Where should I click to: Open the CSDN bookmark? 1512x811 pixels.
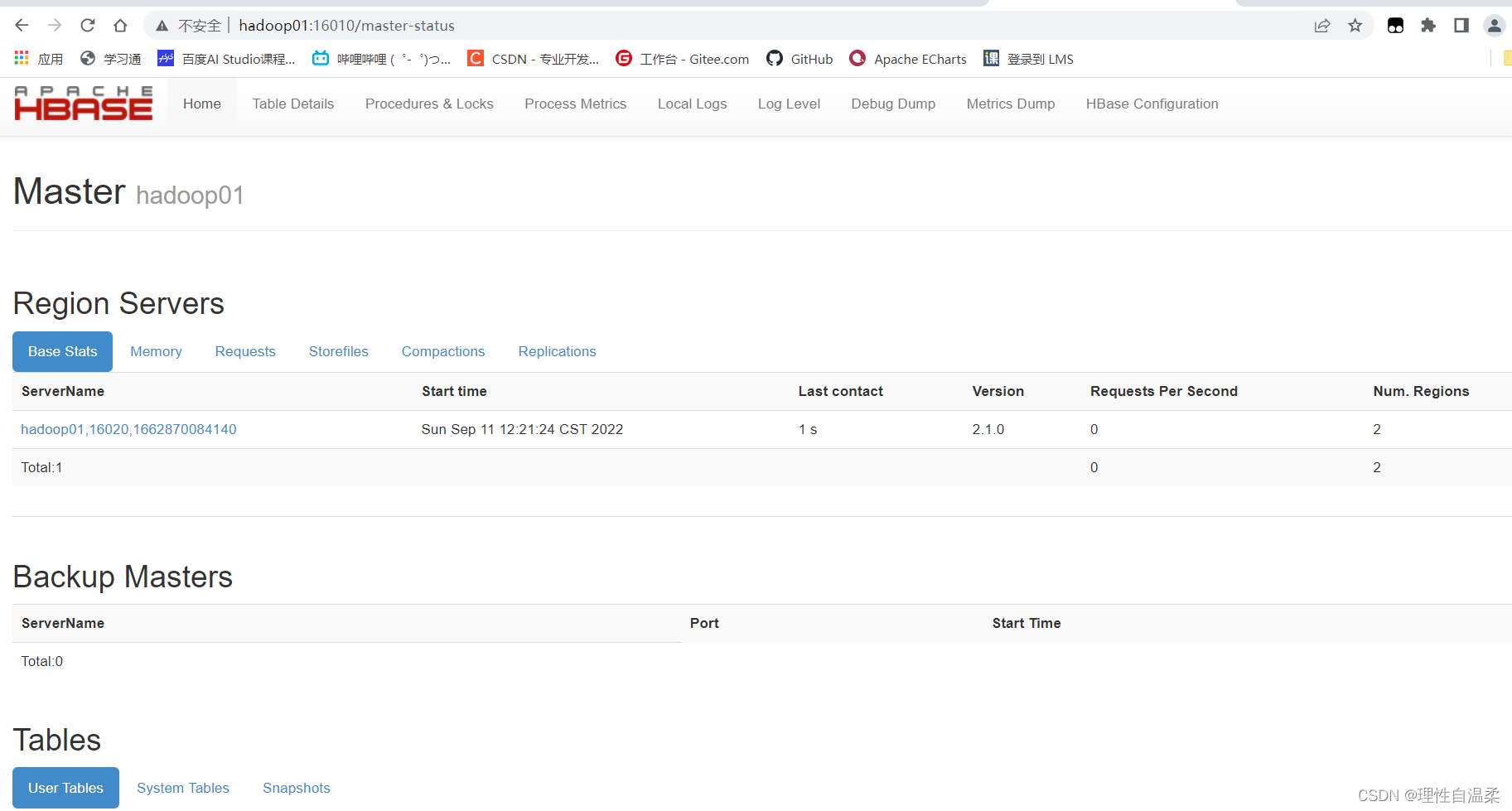534,59
